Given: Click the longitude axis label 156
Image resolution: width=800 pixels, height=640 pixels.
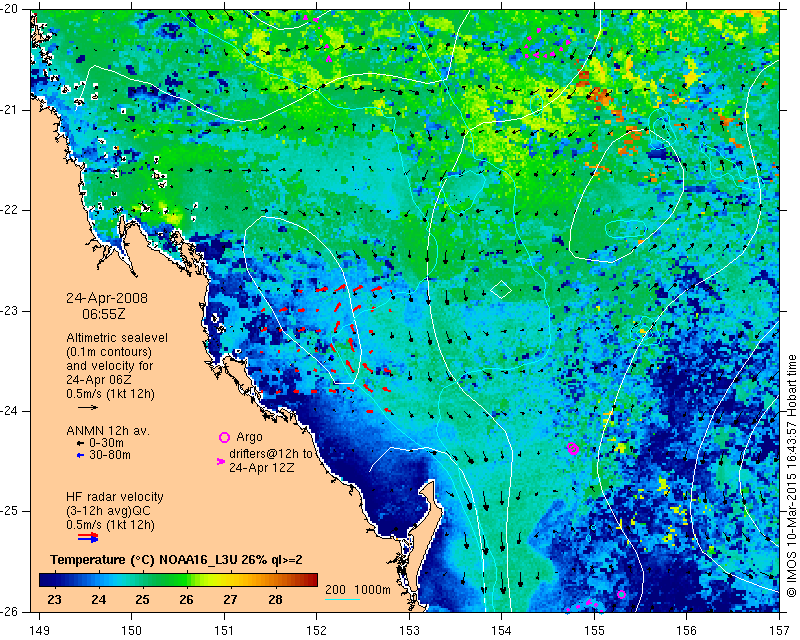Looking at the screenshot, I should coord(687,631).
